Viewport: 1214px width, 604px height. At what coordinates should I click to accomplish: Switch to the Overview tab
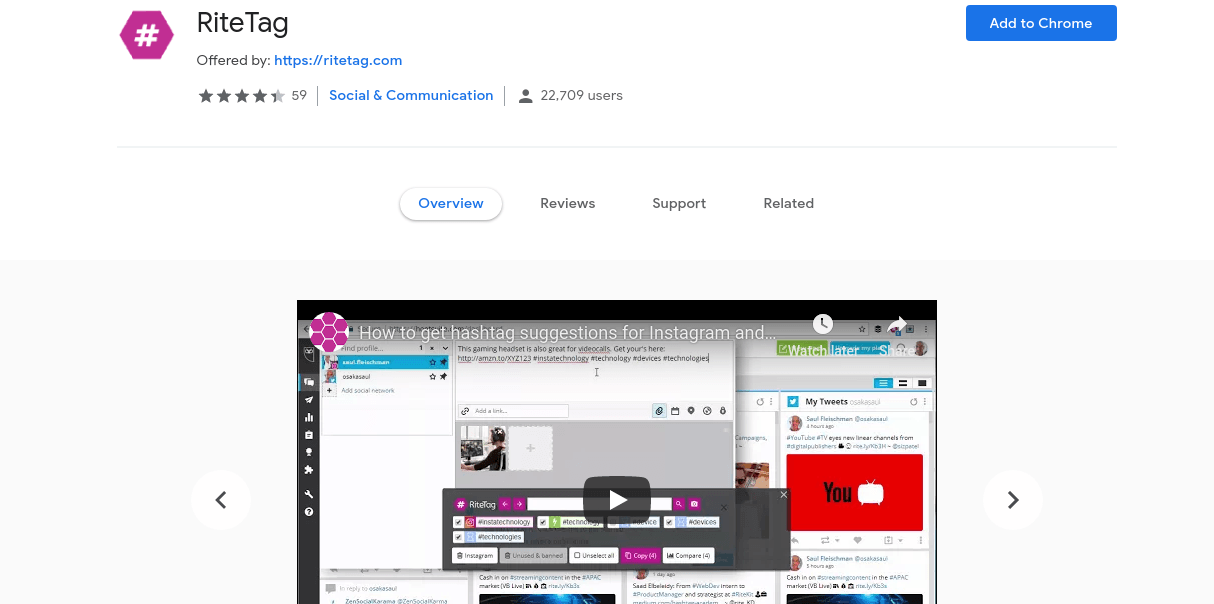451,203
